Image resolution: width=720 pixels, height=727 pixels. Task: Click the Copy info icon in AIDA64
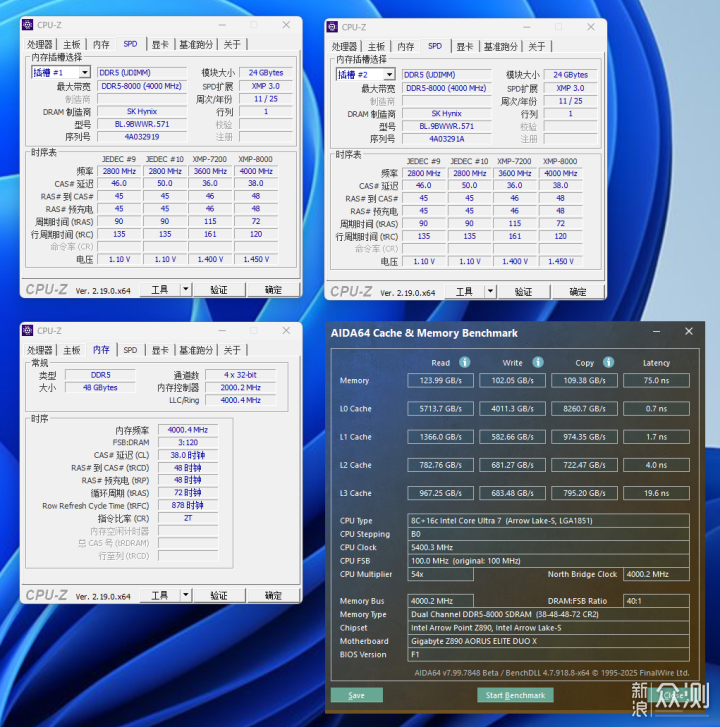coord(609,362)
